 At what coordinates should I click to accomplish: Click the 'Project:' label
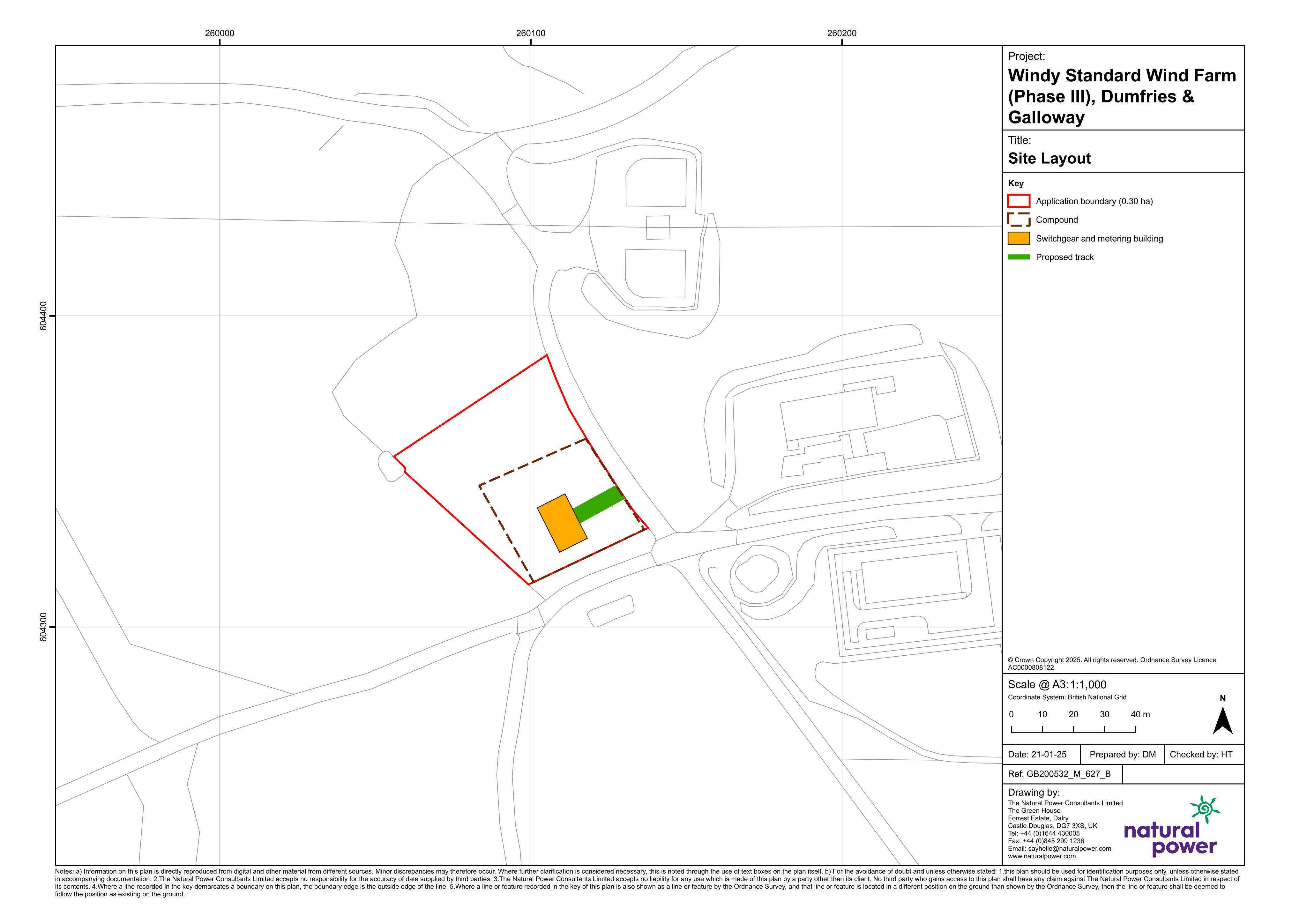click(1027, 56)
